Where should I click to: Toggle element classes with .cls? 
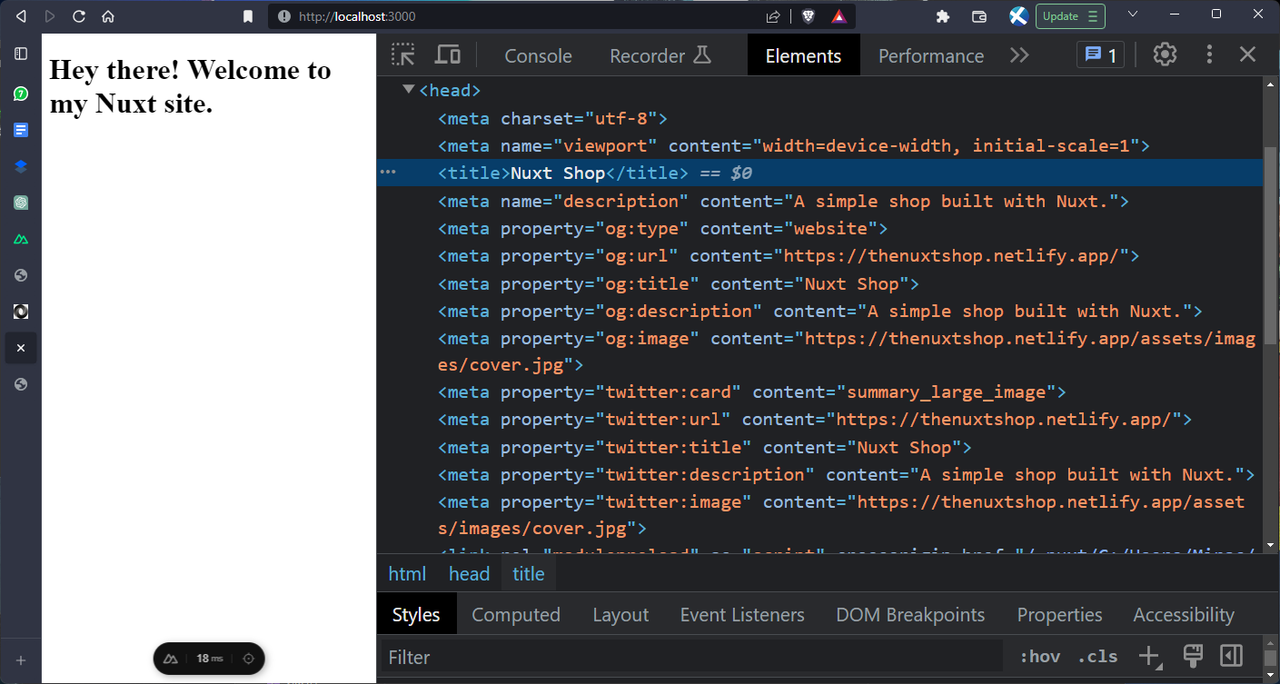point(1097,656)
